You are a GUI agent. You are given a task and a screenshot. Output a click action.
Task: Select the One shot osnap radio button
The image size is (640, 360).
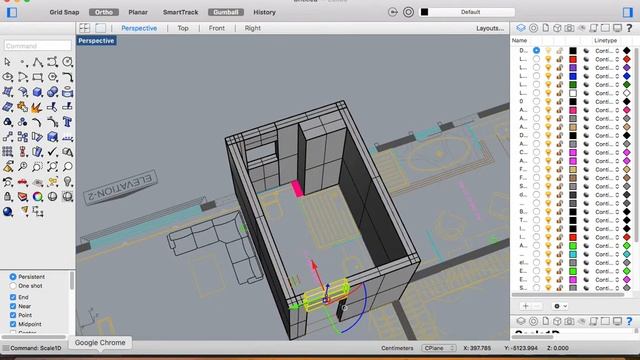point(13,286)
